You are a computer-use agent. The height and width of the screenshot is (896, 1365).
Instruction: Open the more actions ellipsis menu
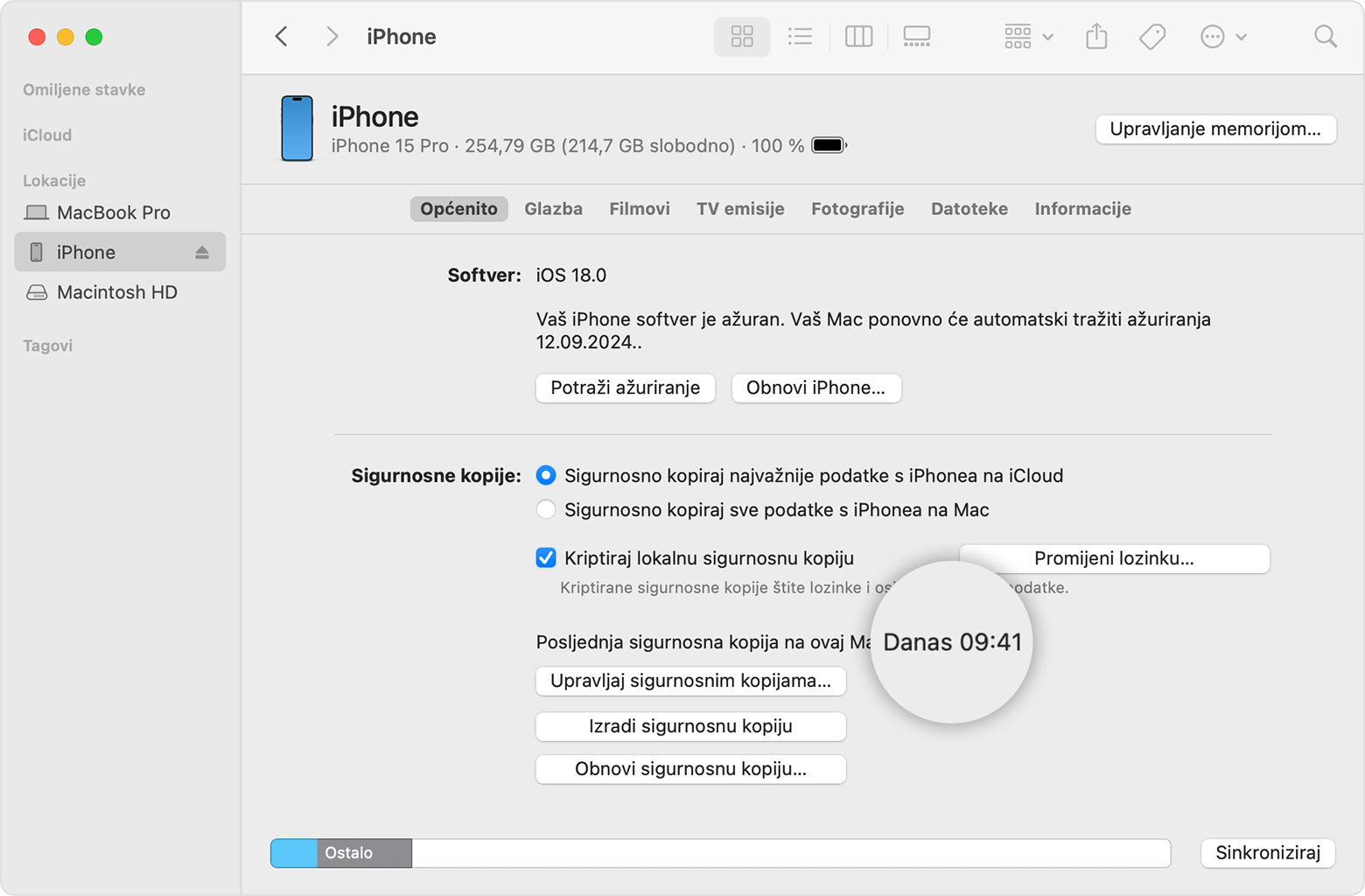pyautogui.click(x=1222, y=36)
